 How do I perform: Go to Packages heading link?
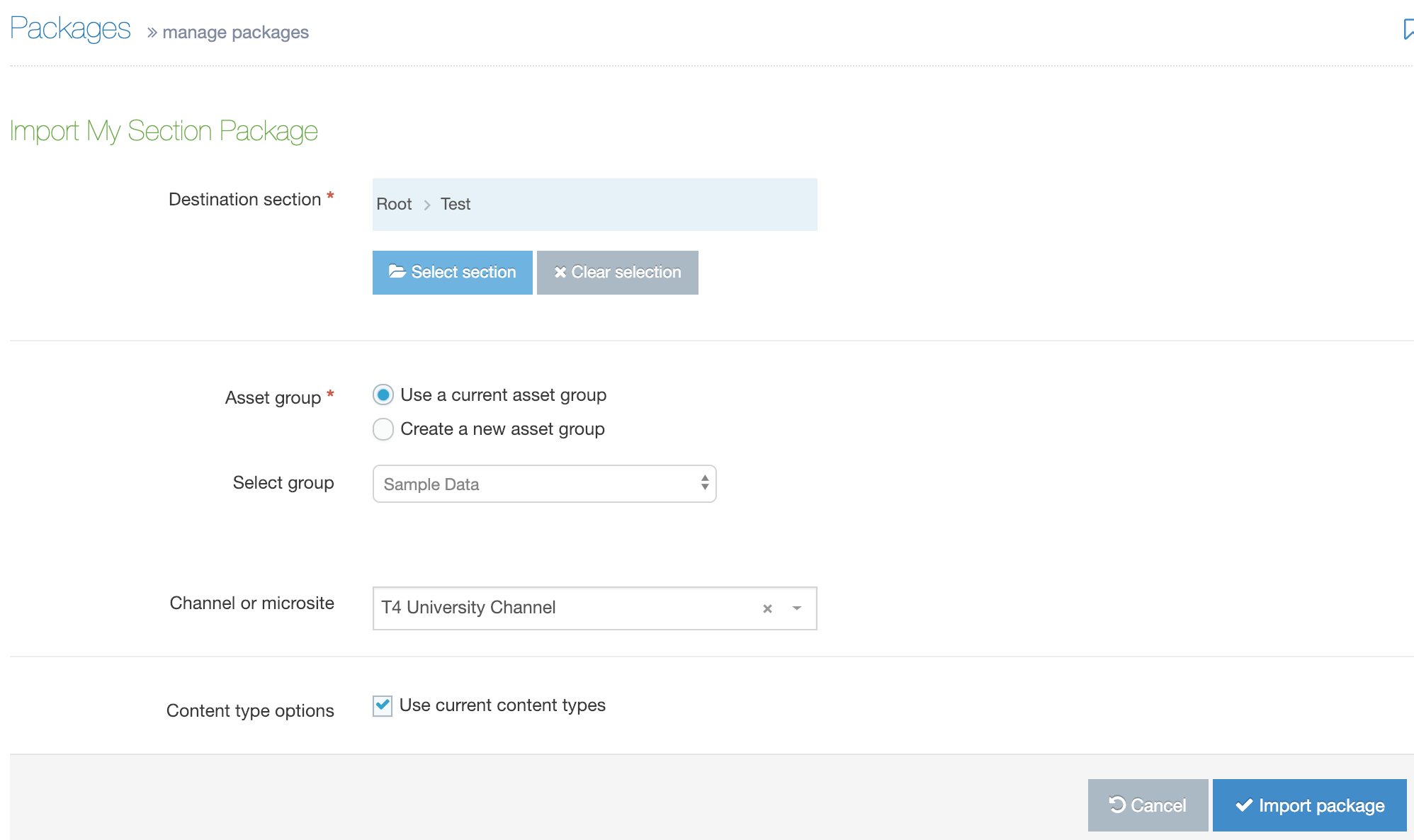click(70, 28)
